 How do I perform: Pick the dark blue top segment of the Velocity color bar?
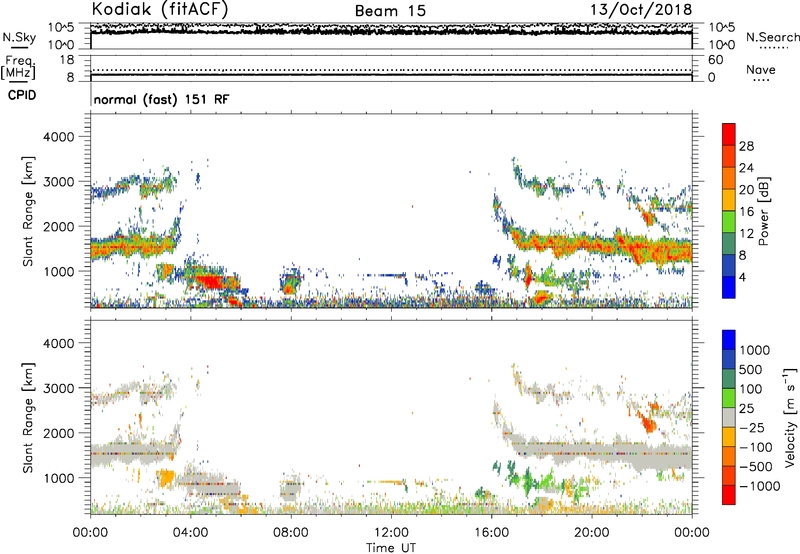[x=729, y=340]
